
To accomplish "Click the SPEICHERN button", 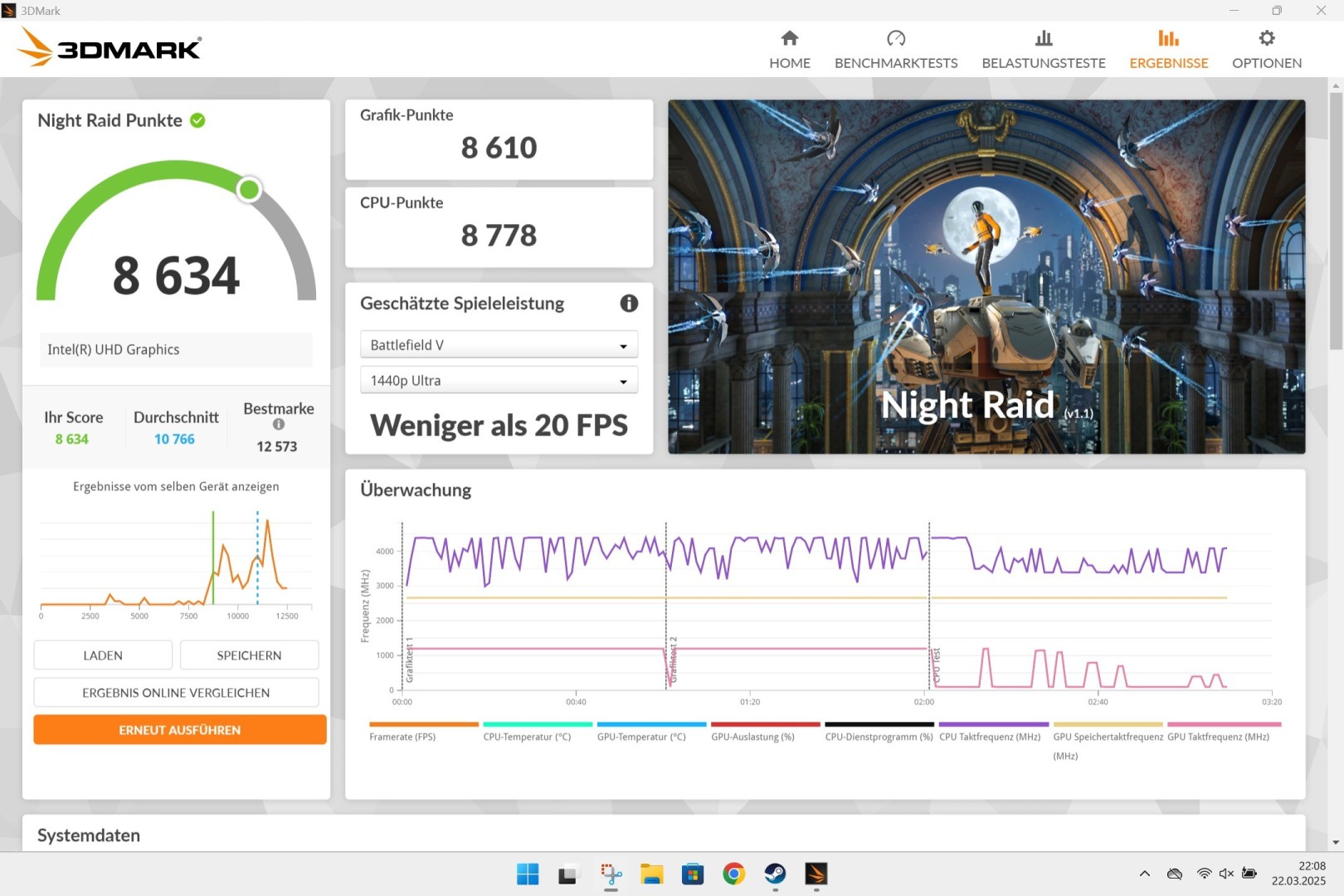I will (x=249, y=655).
